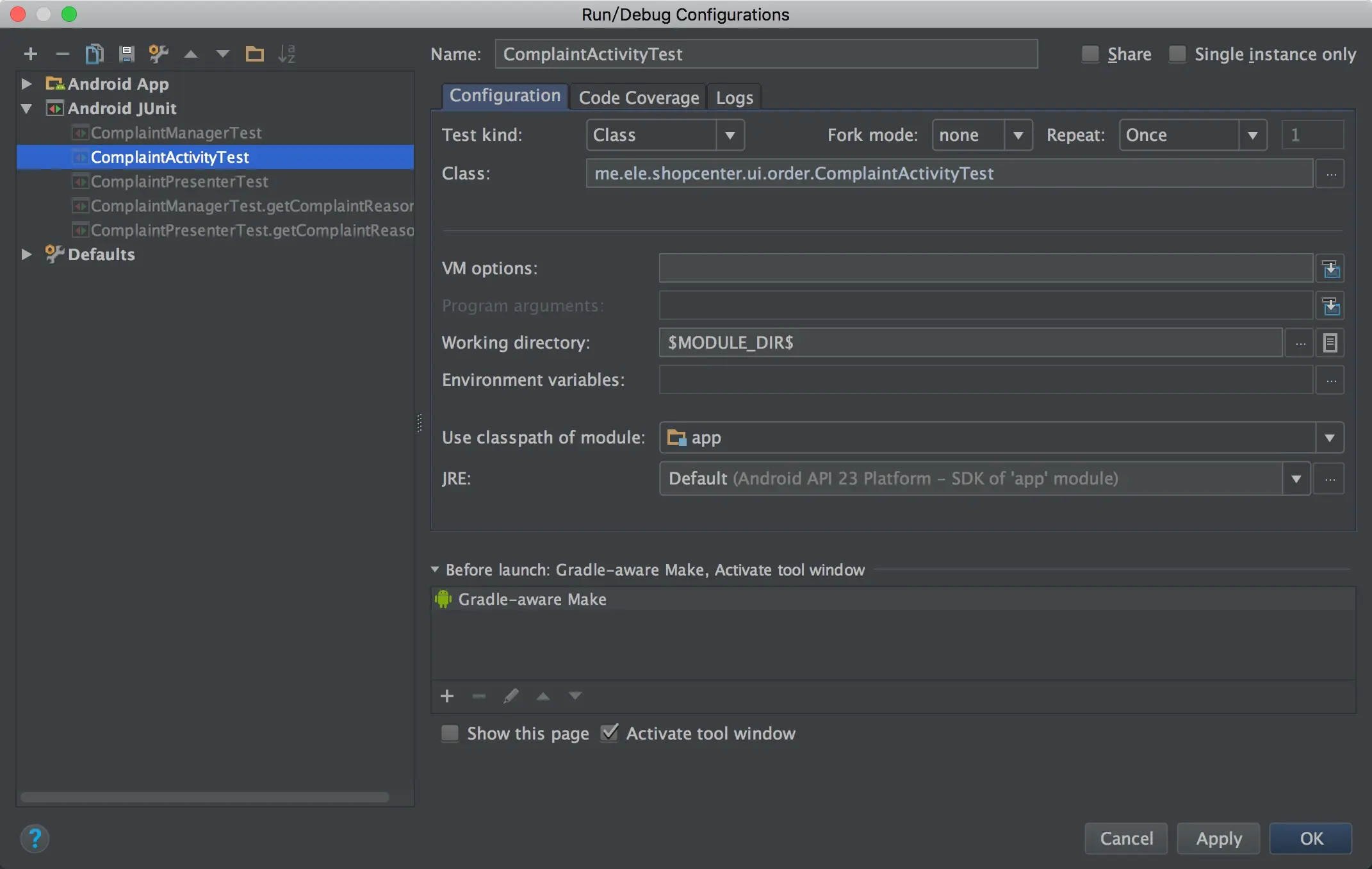The image size is (1372, 869).
Task: Click the sort configurations alphabetically icon
Action: point(286,54)
